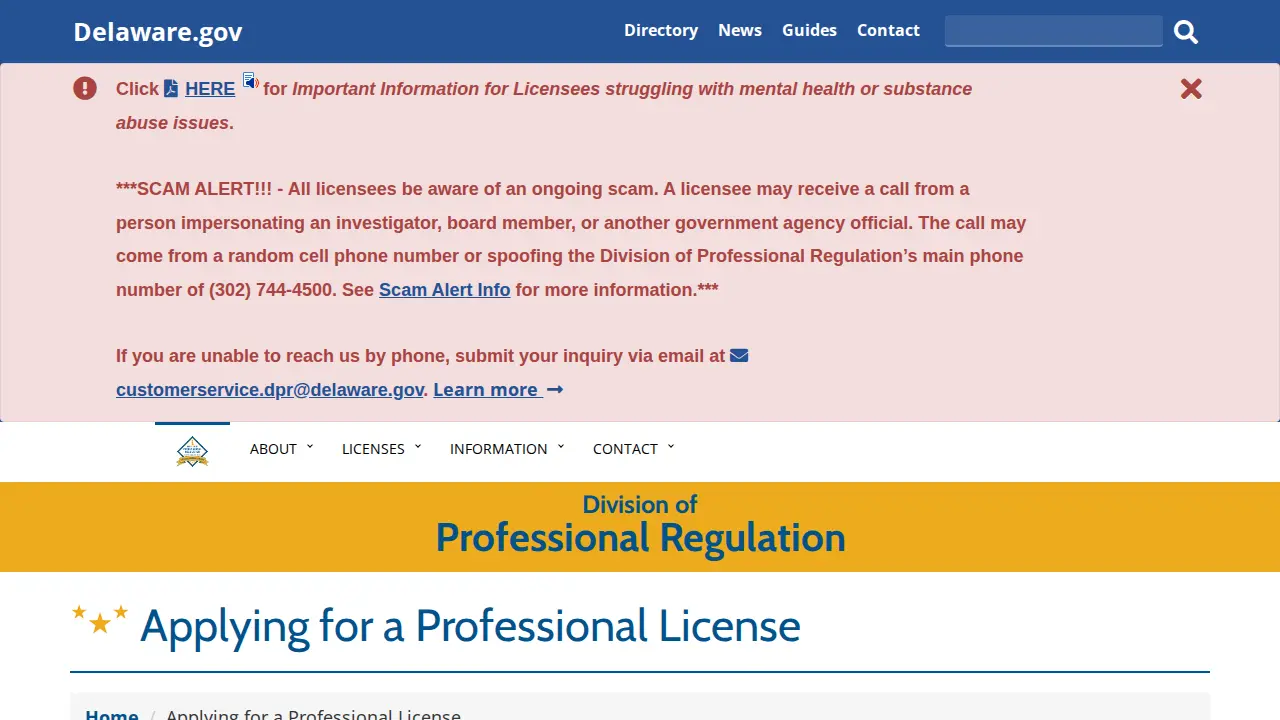Screen dimensions: 1280x720
Task: Expand the ABOUT dropdown menu
Action: [x=281, y=449]
